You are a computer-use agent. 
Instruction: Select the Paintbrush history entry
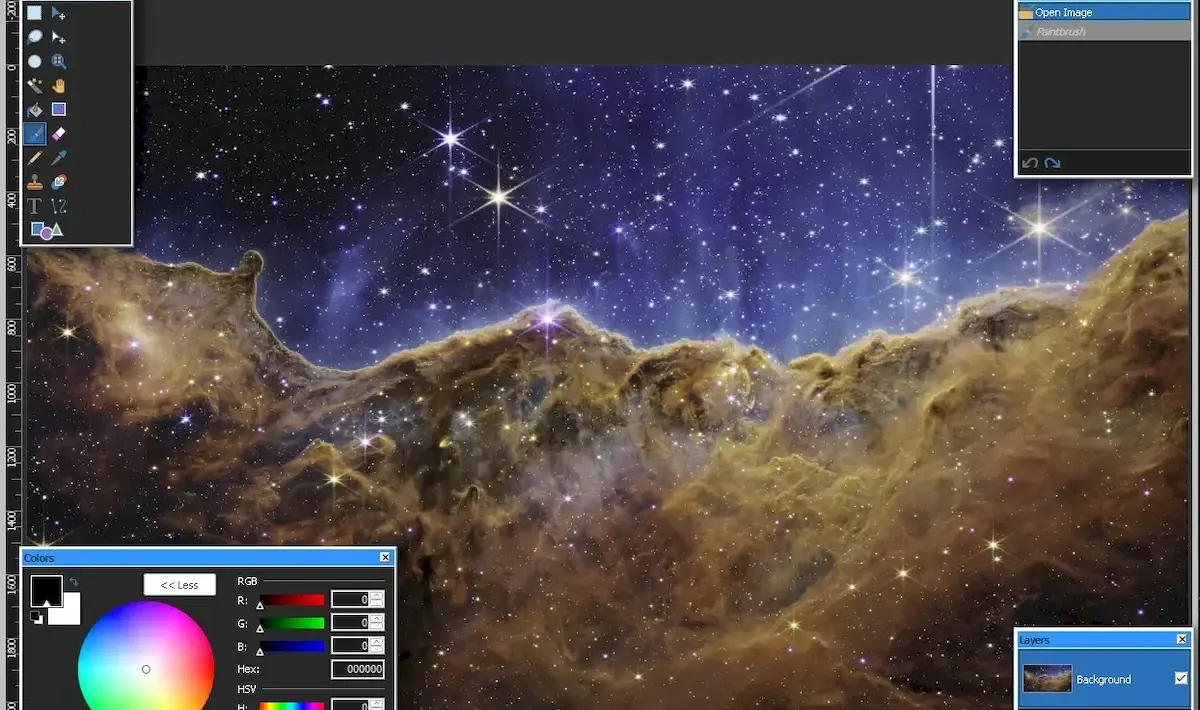pyautogui.click(x=1104, y=32)
